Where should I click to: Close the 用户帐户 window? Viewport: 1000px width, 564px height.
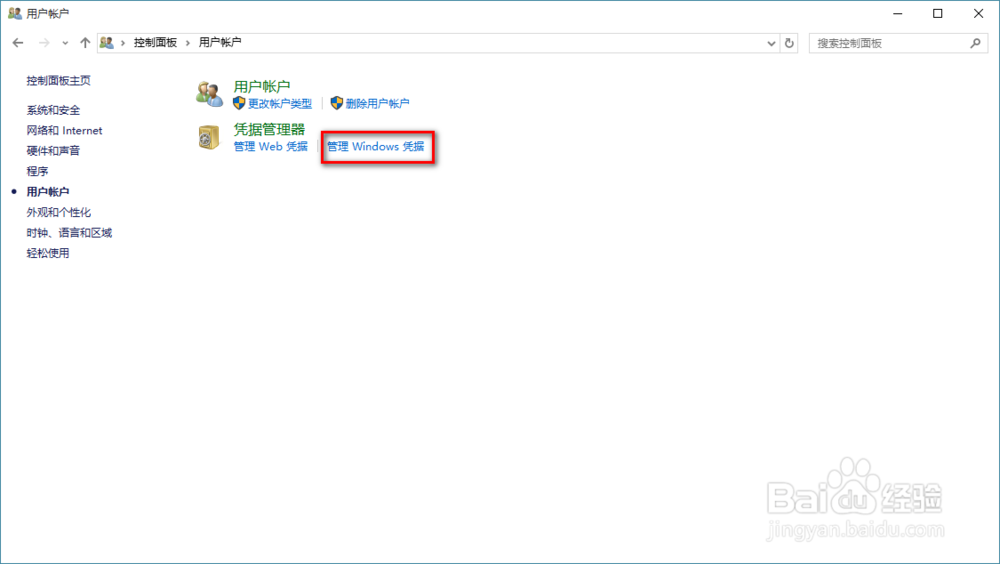click(978, 13)
